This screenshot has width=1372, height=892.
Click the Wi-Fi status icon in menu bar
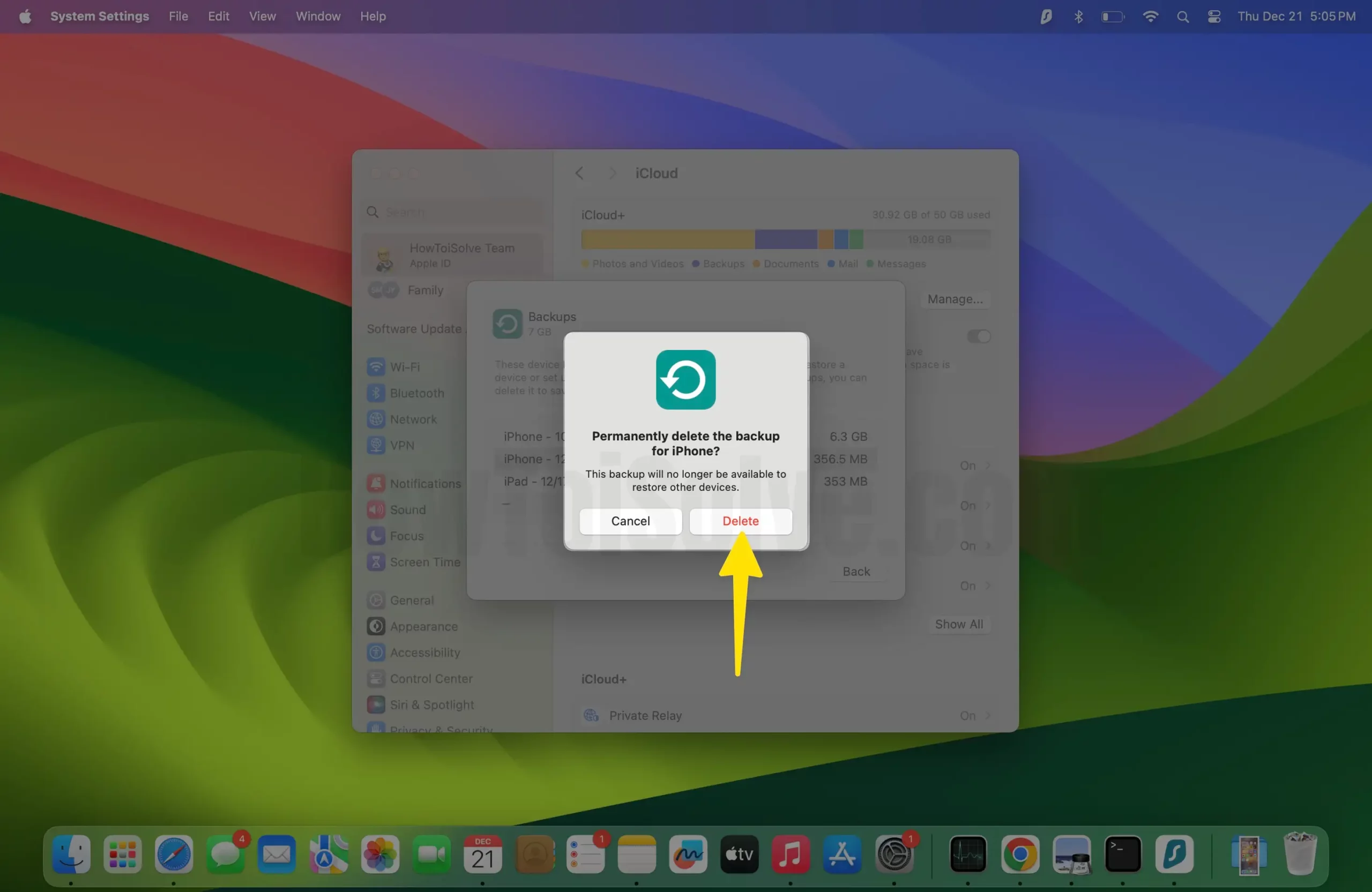(1150, 17)
